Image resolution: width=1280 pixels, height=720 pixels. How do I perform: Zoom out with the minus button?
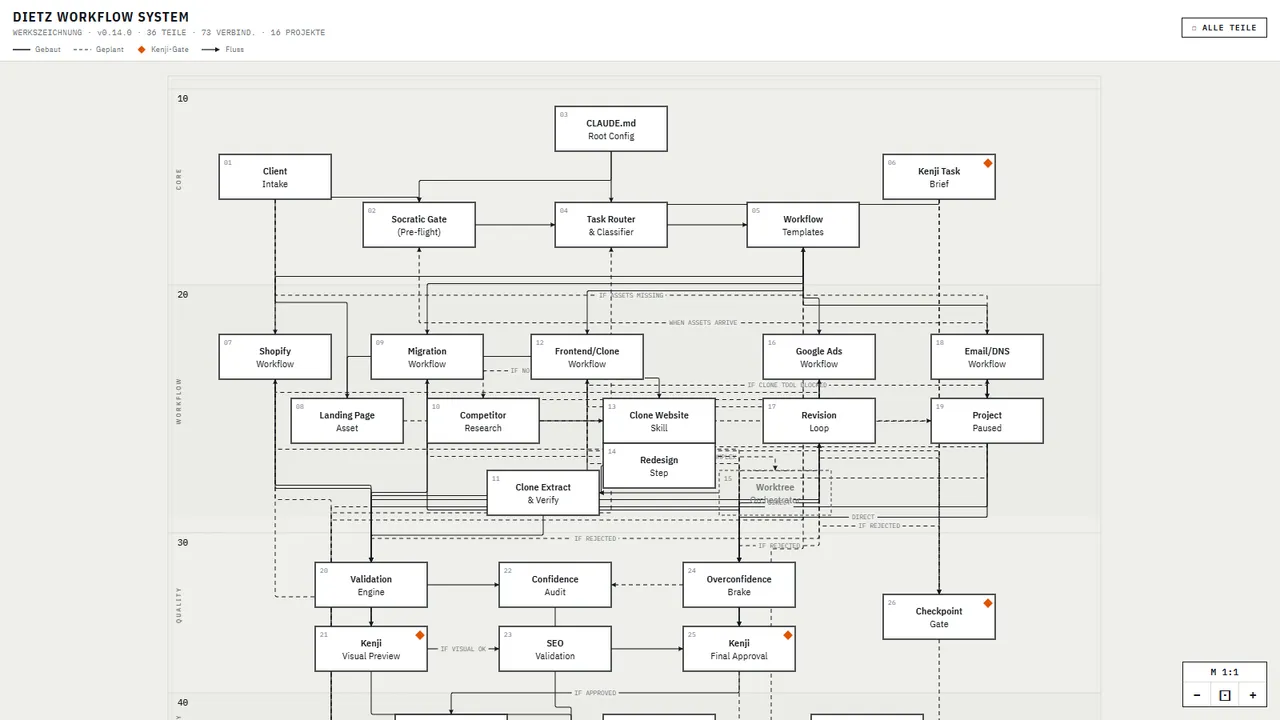pyautogui.click(x=1197, y=695)
